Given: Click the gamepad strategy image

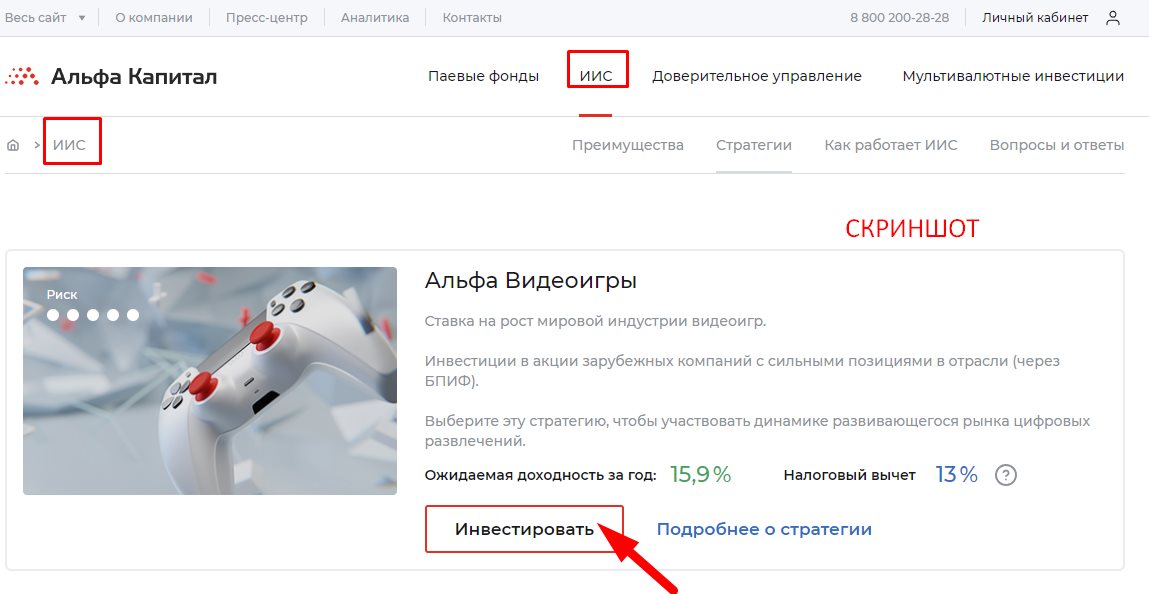Looking at the screenshot, I should click(x=210, y=381).
